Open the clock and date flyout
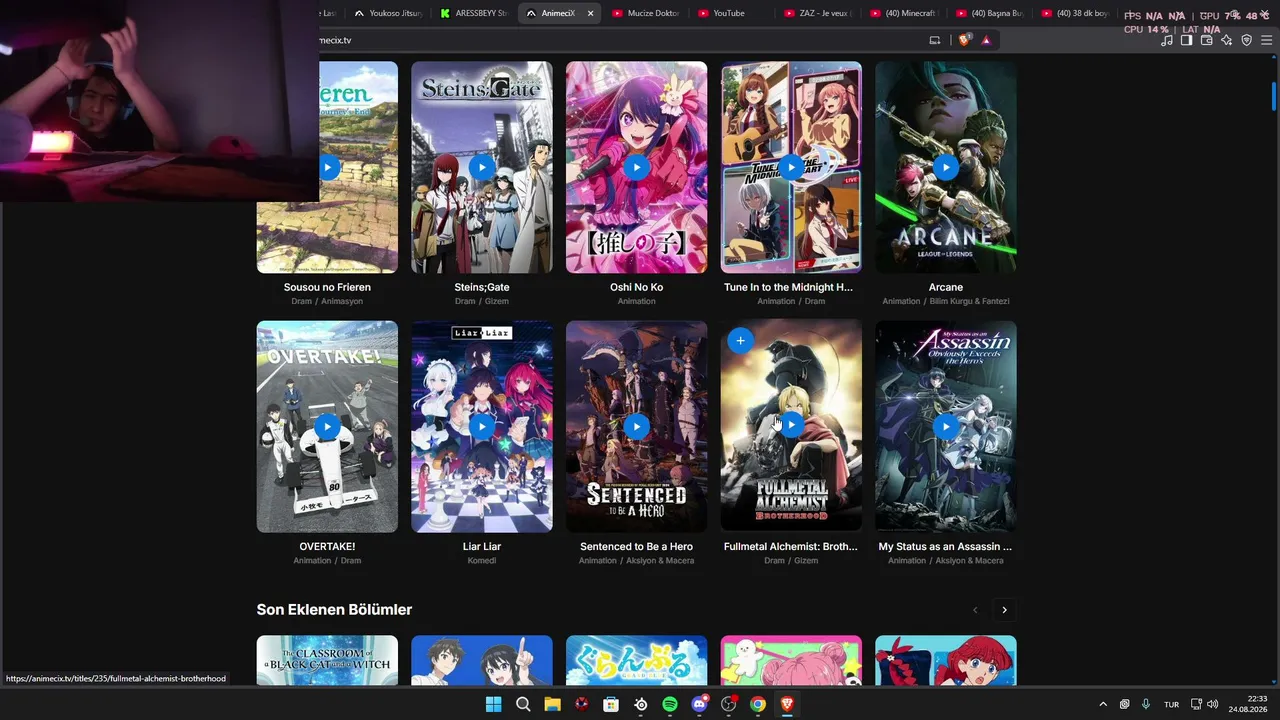Image resolution: width=1280 pixels, height=720 pixels. click(1248, 704)
